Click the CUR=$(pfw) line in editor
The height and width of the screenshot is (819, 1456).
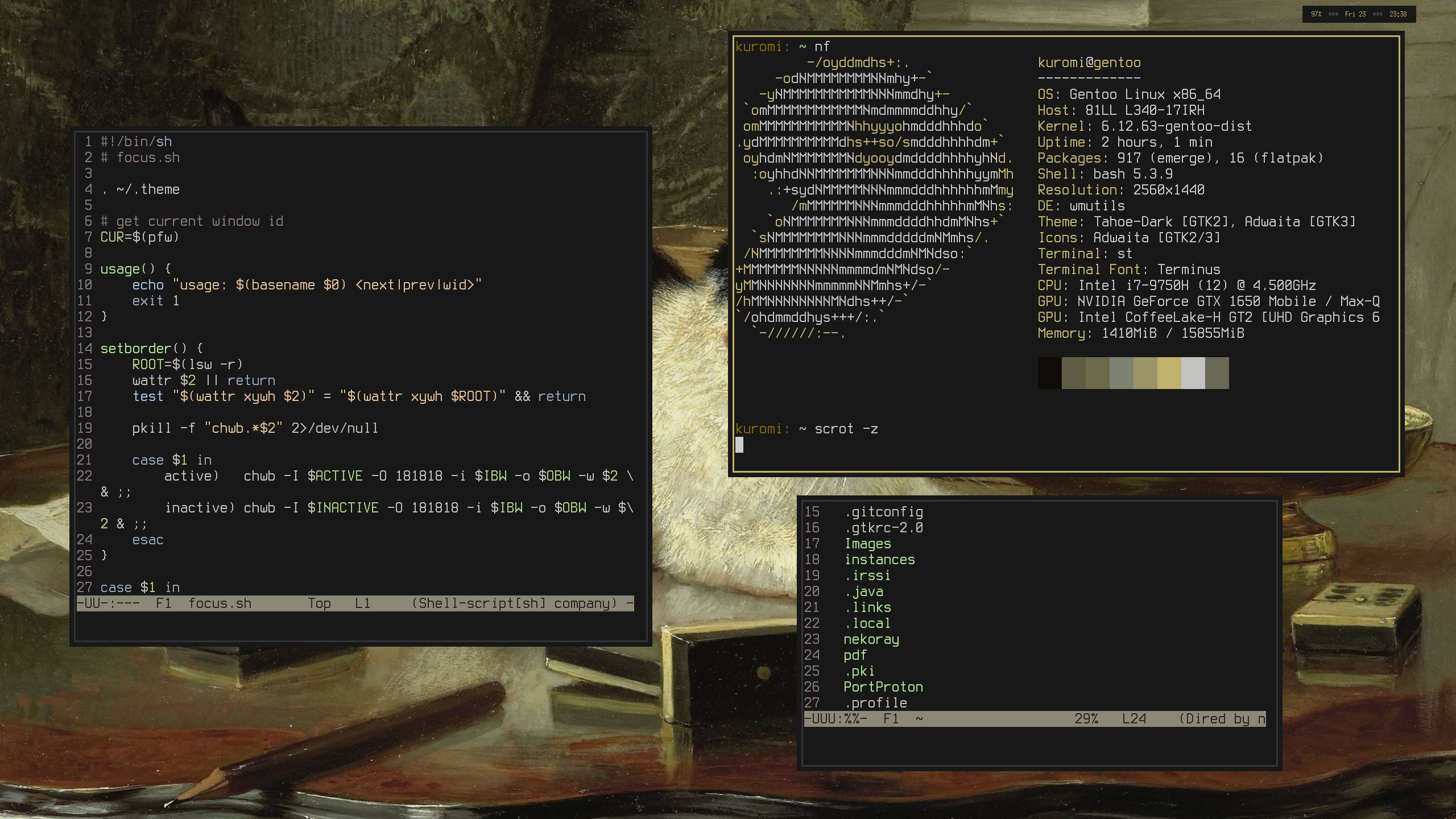click(139, 237)
